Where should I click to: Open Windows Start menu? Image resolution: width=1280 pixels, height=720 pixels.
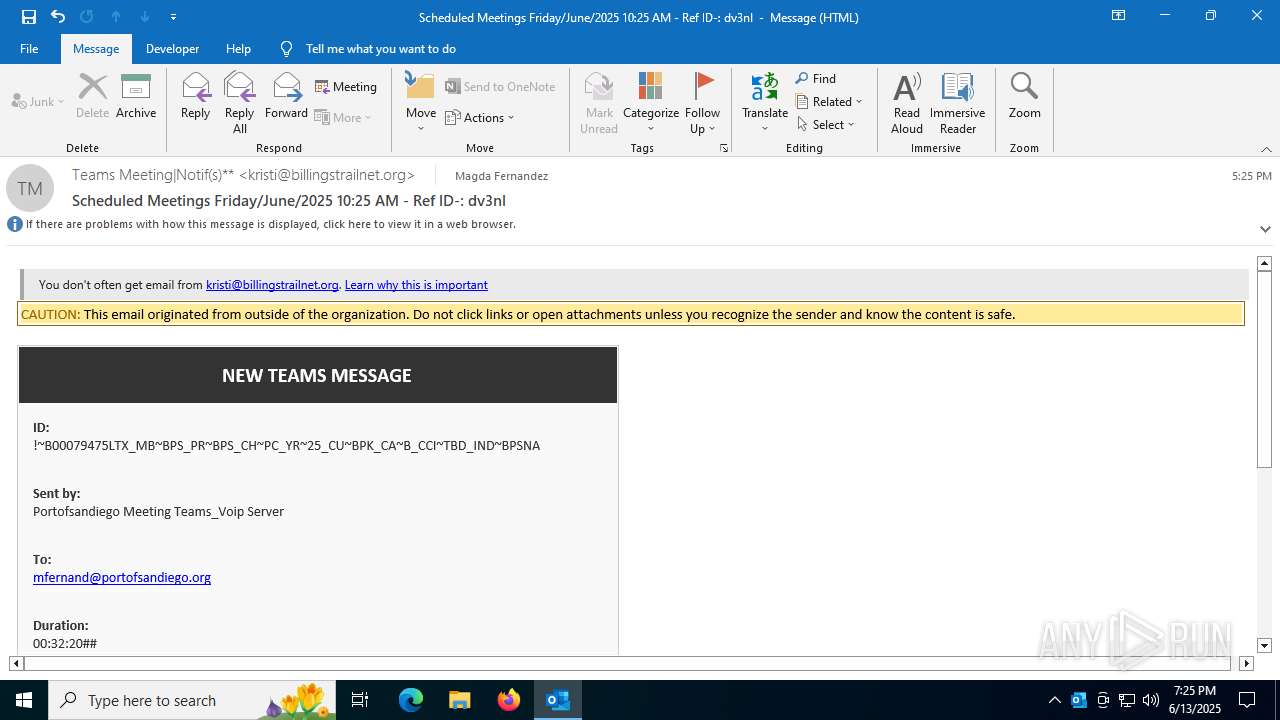pos(24,700)
